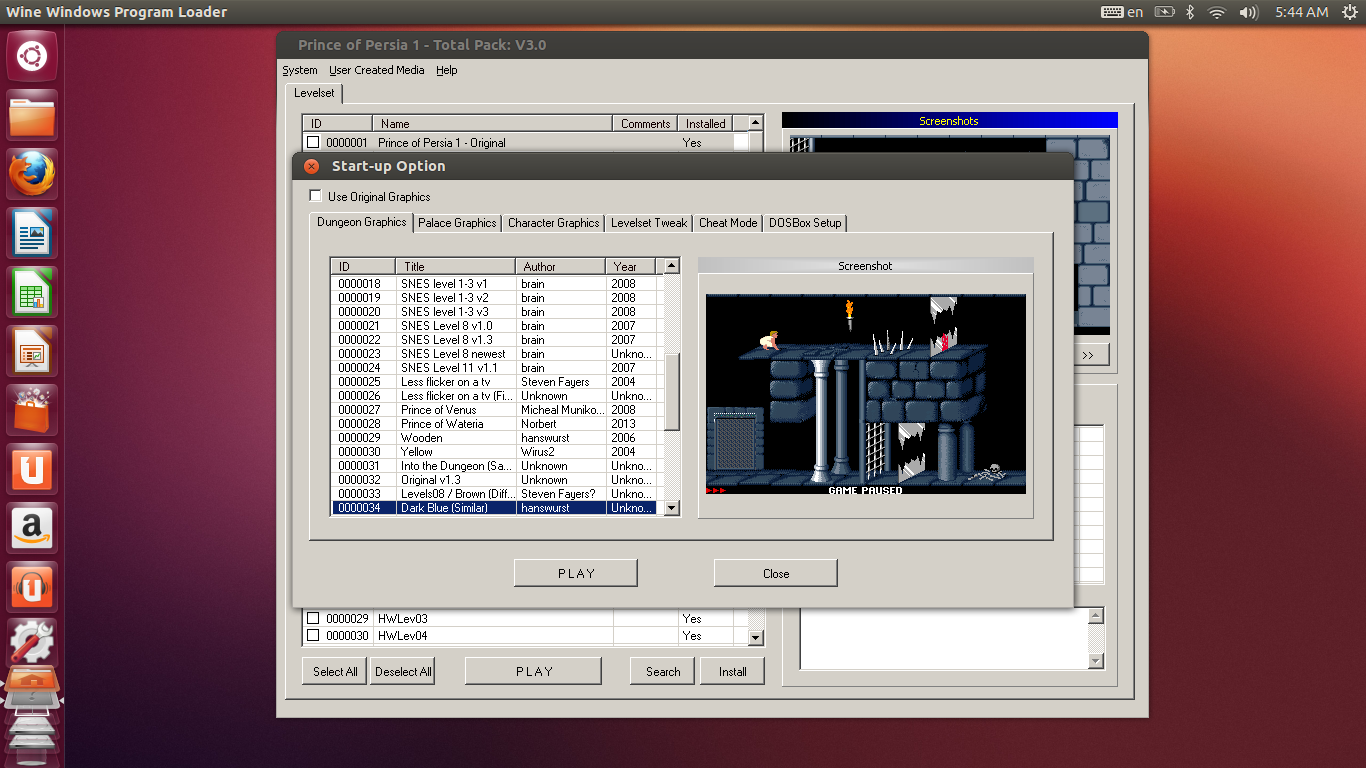Sort graphics list by Year column header
Image resolution: width=1366 pixels, height=768 pixels.
(631, 266)
